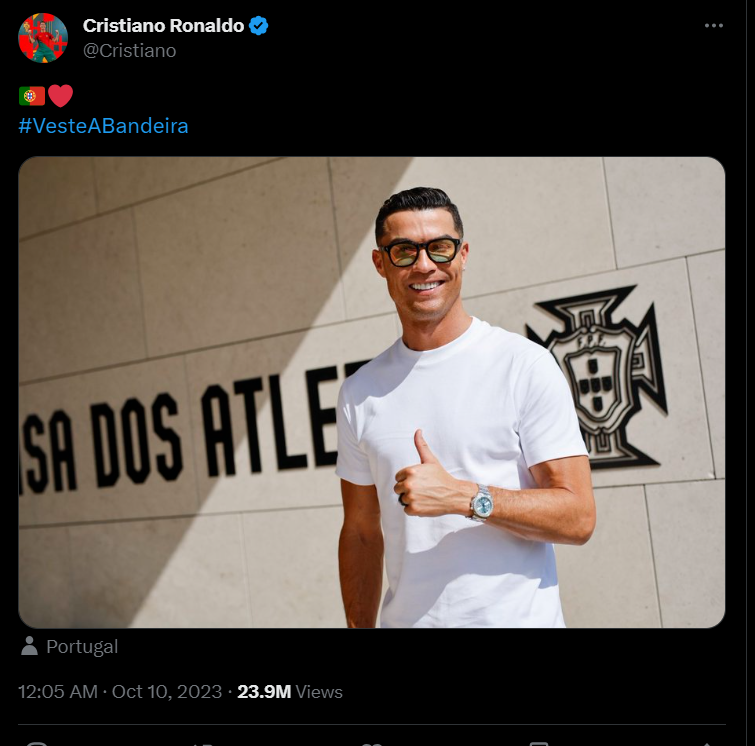The height and width of the screenshot is (746, 755).
Task: Open the Cristiano Ronaldo display name link
Action: pyautogui.click(x=163, y=26)
